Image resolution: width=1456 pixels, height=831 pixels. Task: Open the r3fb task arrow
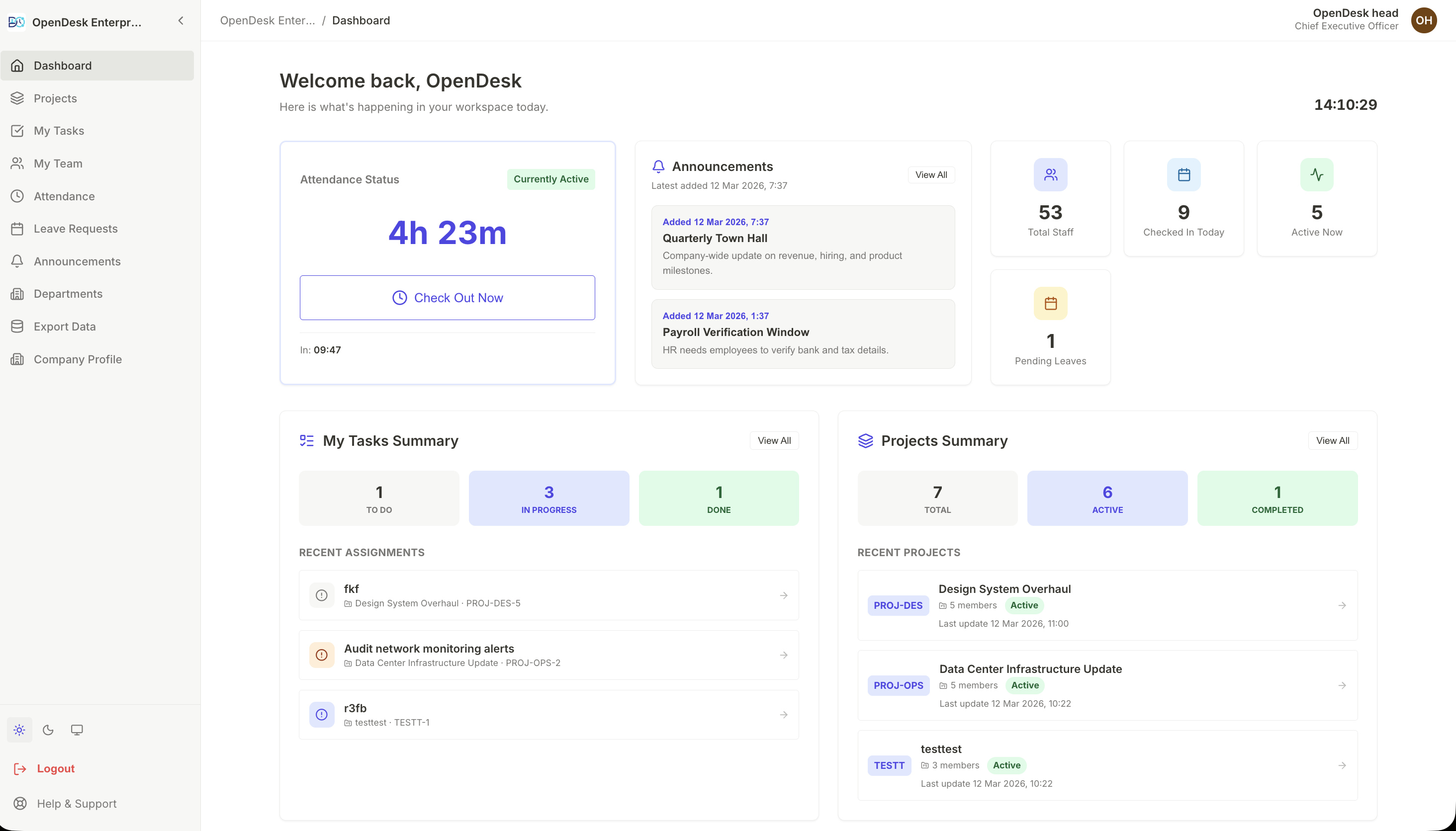[x=784, y=715]
